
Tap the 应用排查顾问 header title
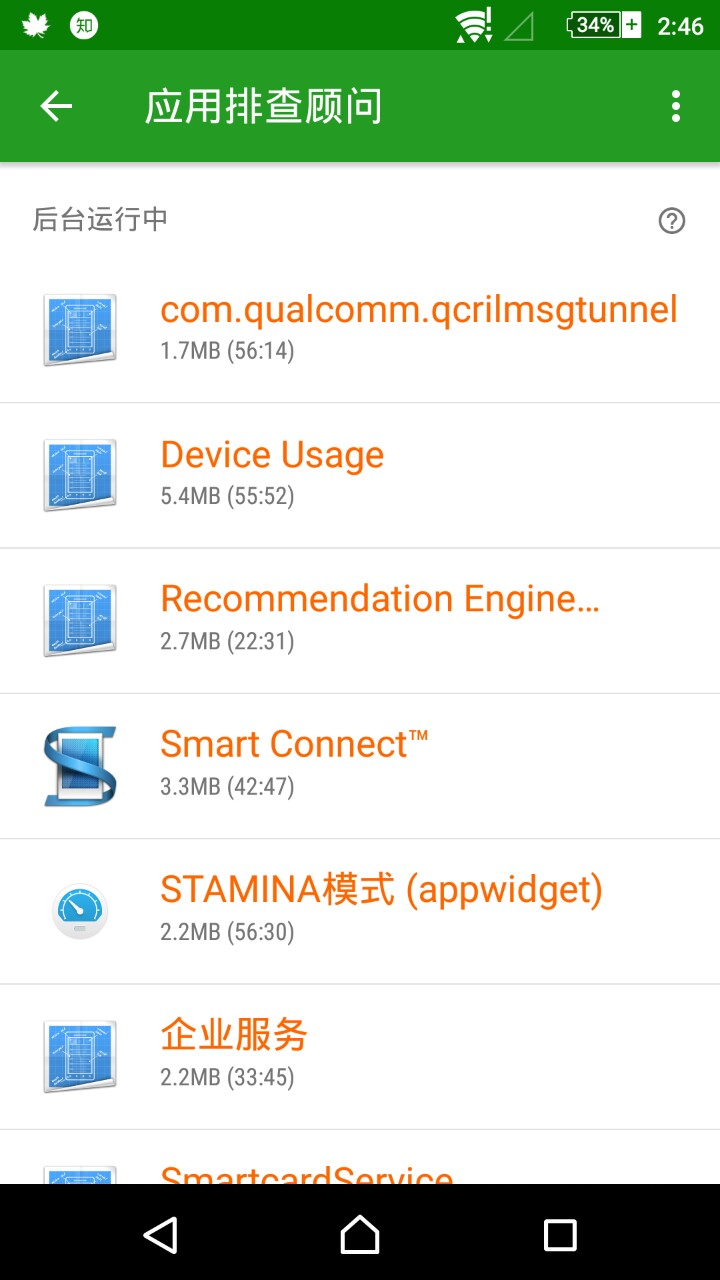[263, 106]
